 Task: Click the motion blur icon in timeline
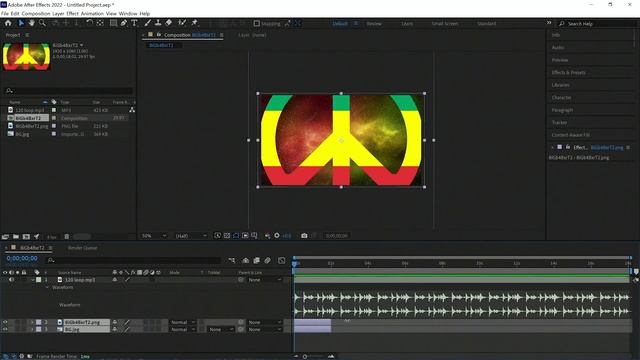click(x=267, y=260)
